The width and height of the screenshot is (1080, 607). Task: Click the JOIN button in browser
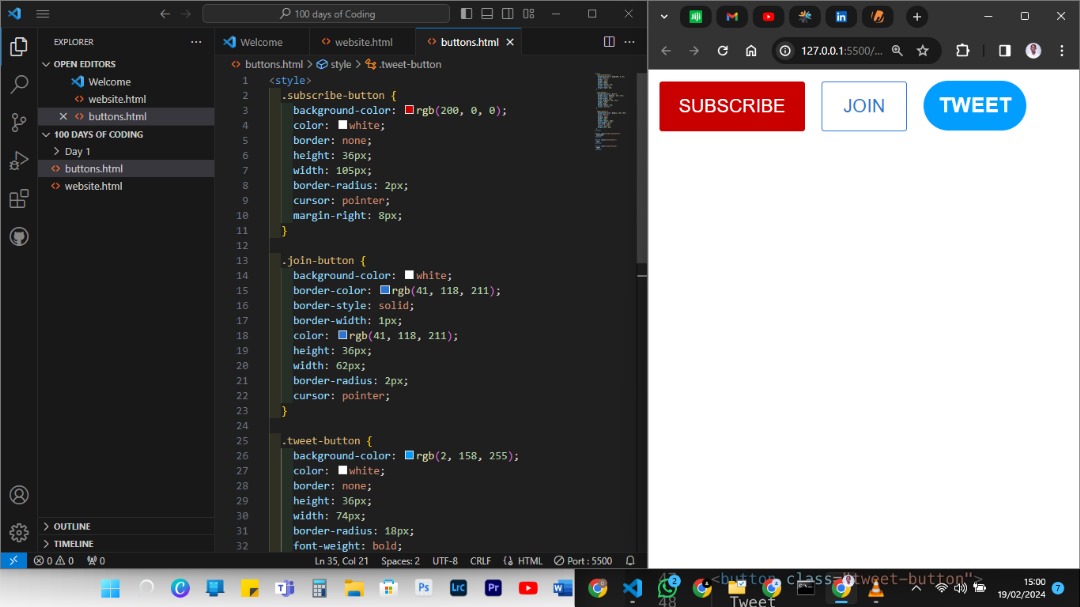(x=864, y=106)
